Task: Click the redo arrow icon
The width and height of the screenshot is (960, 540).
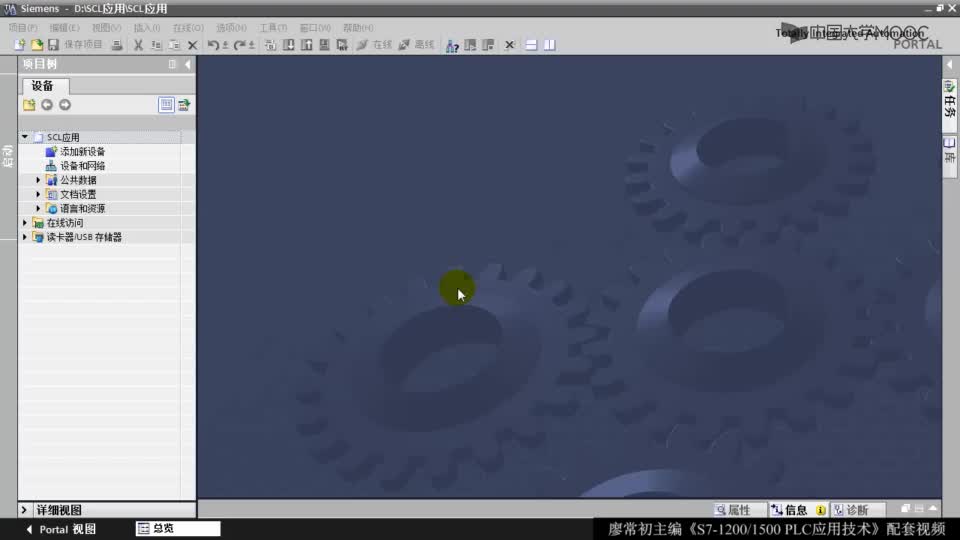Action: [x=239, y=45]
